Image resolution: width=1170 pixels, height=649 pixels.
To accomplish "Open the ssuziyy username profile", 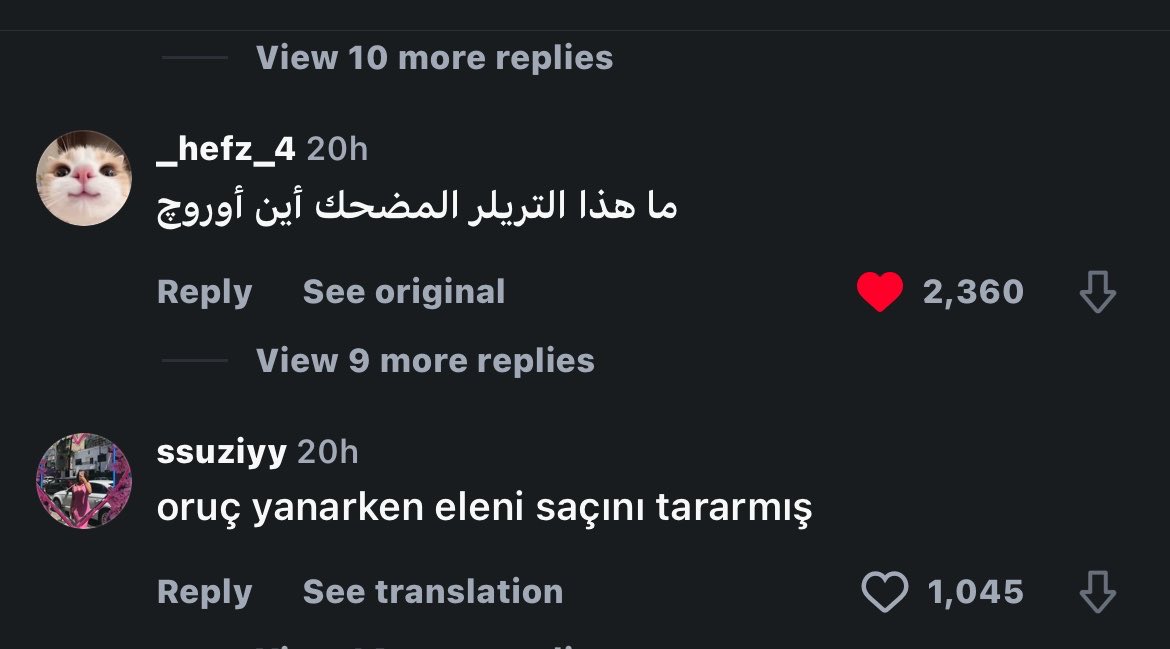I will pyautogui.click(x=222, y=452).
